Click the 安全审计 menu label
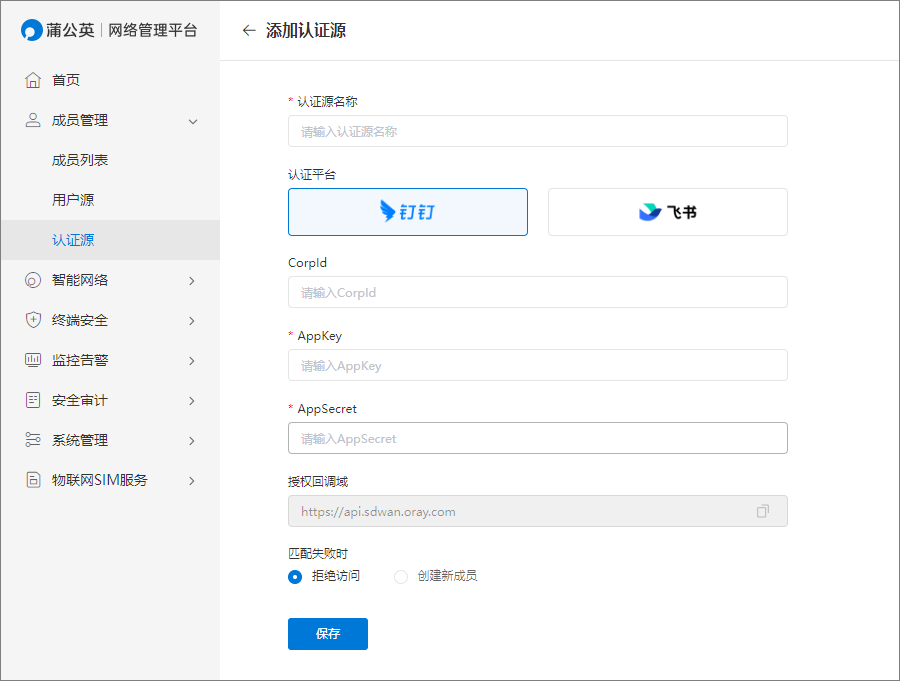The image size is (900, 681). (x=80, y=400)
